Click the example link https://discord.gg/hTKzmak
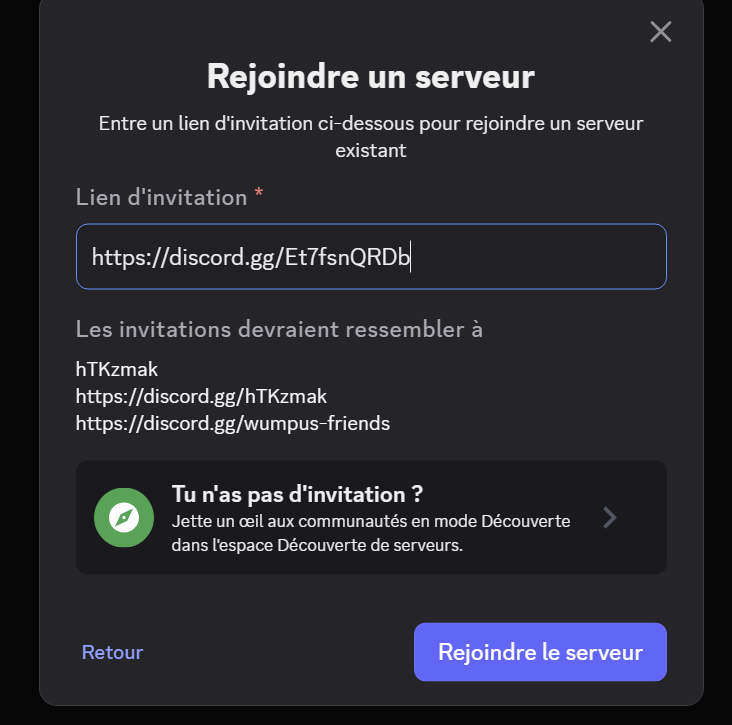The image size is (732, 725). (201, 396)
